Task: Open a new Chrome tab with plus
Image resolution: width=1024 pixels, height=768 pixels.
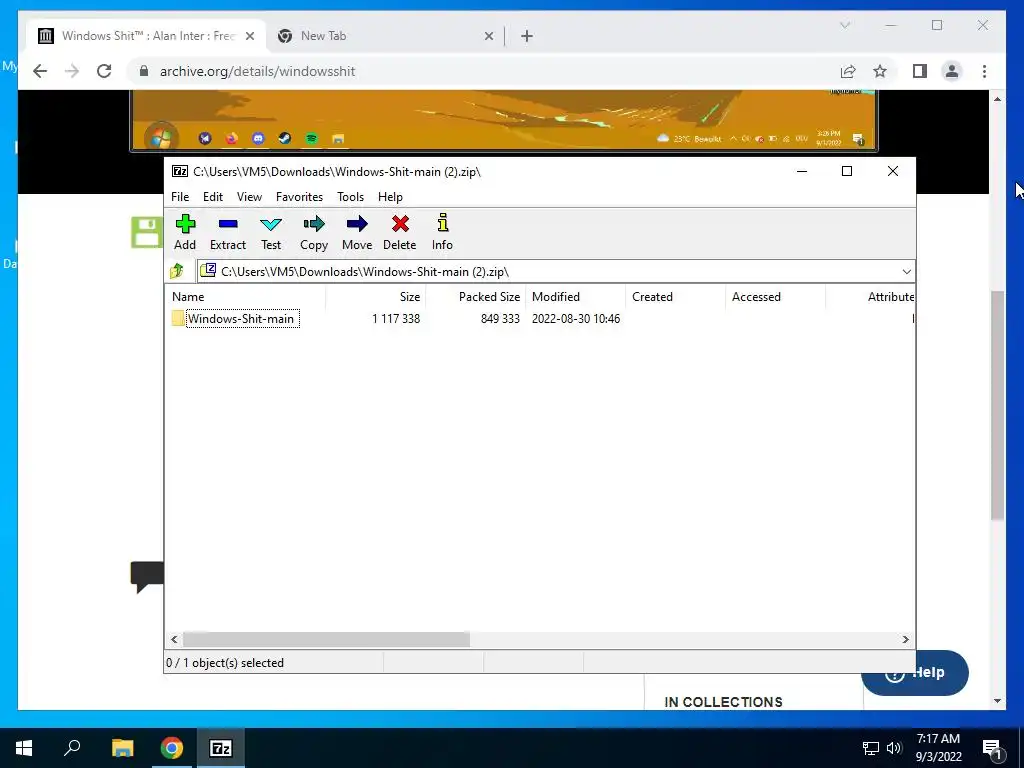Action: pos(526,37)
